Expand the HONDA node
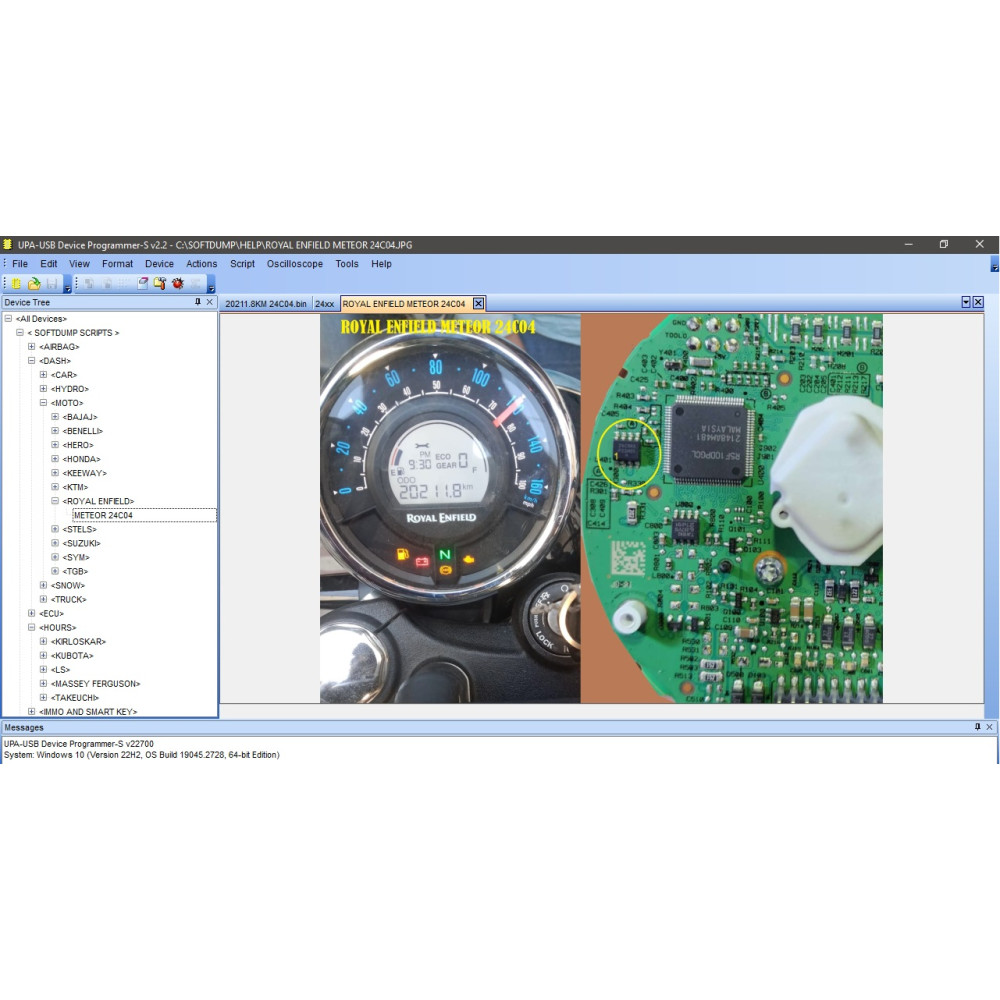The height and width of the screenshot is (1000, 1000). (55, 459)
